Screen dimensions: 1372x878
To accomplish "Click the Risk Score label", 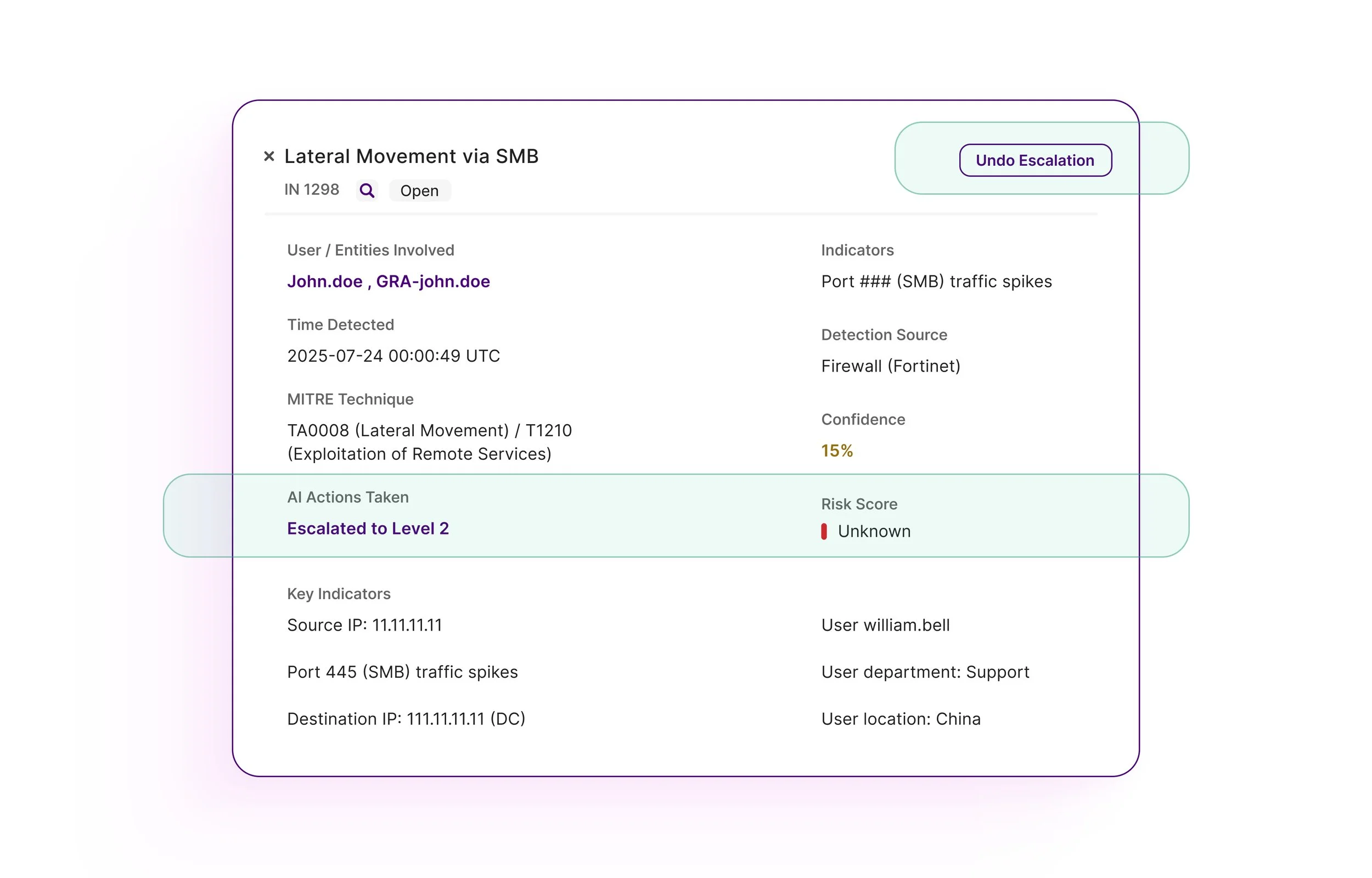I will click(x=859, y=504).
